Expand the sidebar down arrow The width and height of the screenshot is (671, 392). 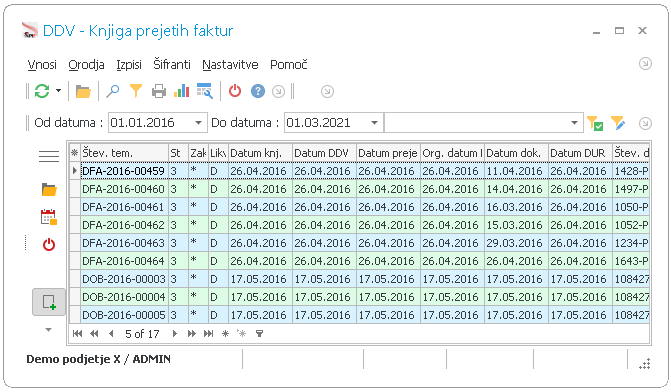(48, 330)
